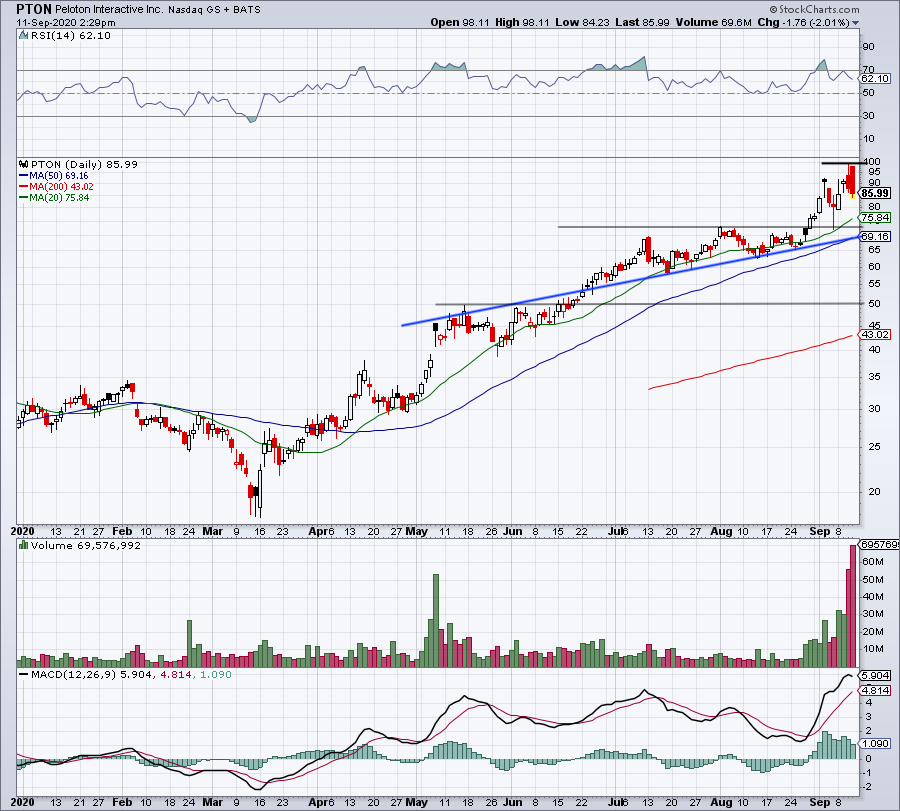Click the 'Volume 69,576,992' panel label

86,545
